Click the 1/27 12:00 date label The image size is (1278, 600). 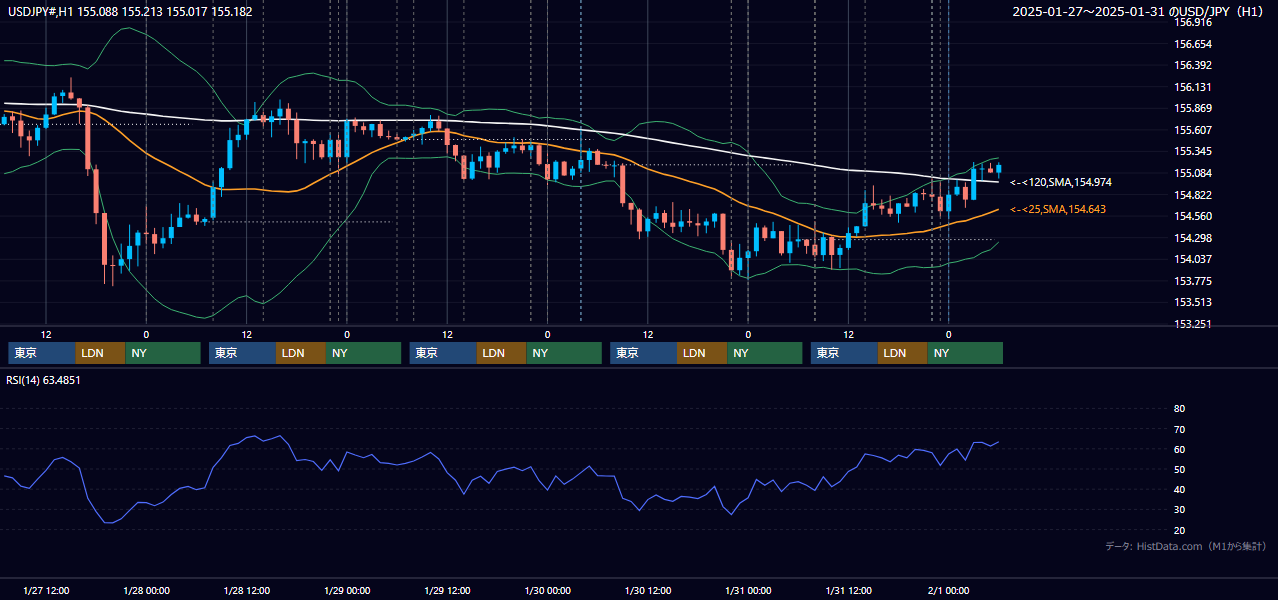click(x=46, y=591)
